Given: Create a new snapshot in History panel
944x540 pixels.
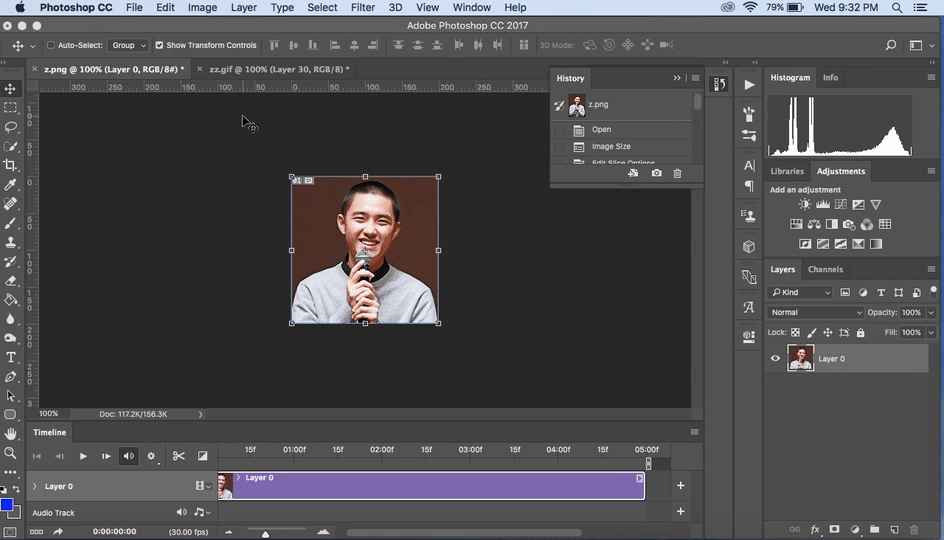Looking at the screenshot, I should (x=656, y=174).
